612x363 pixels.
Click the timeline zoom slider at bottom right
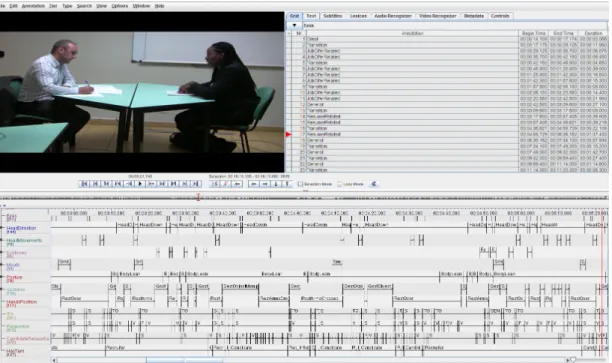tap(573, 359)
